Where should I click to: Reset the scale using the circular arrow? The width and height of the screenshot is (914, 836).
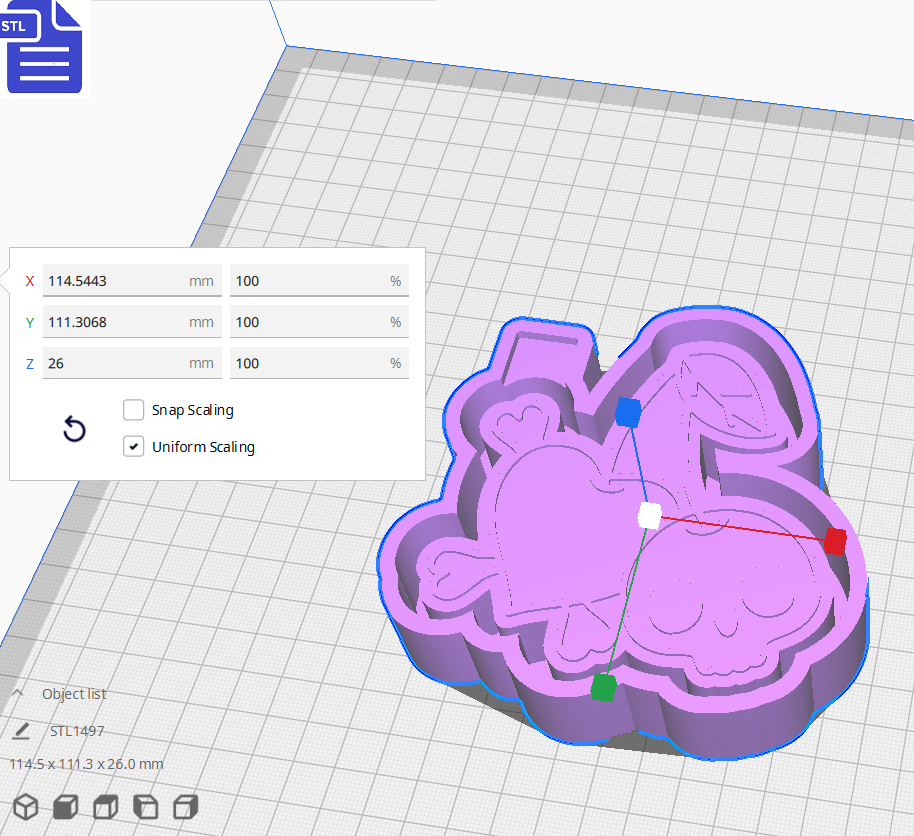pos(74,430)
